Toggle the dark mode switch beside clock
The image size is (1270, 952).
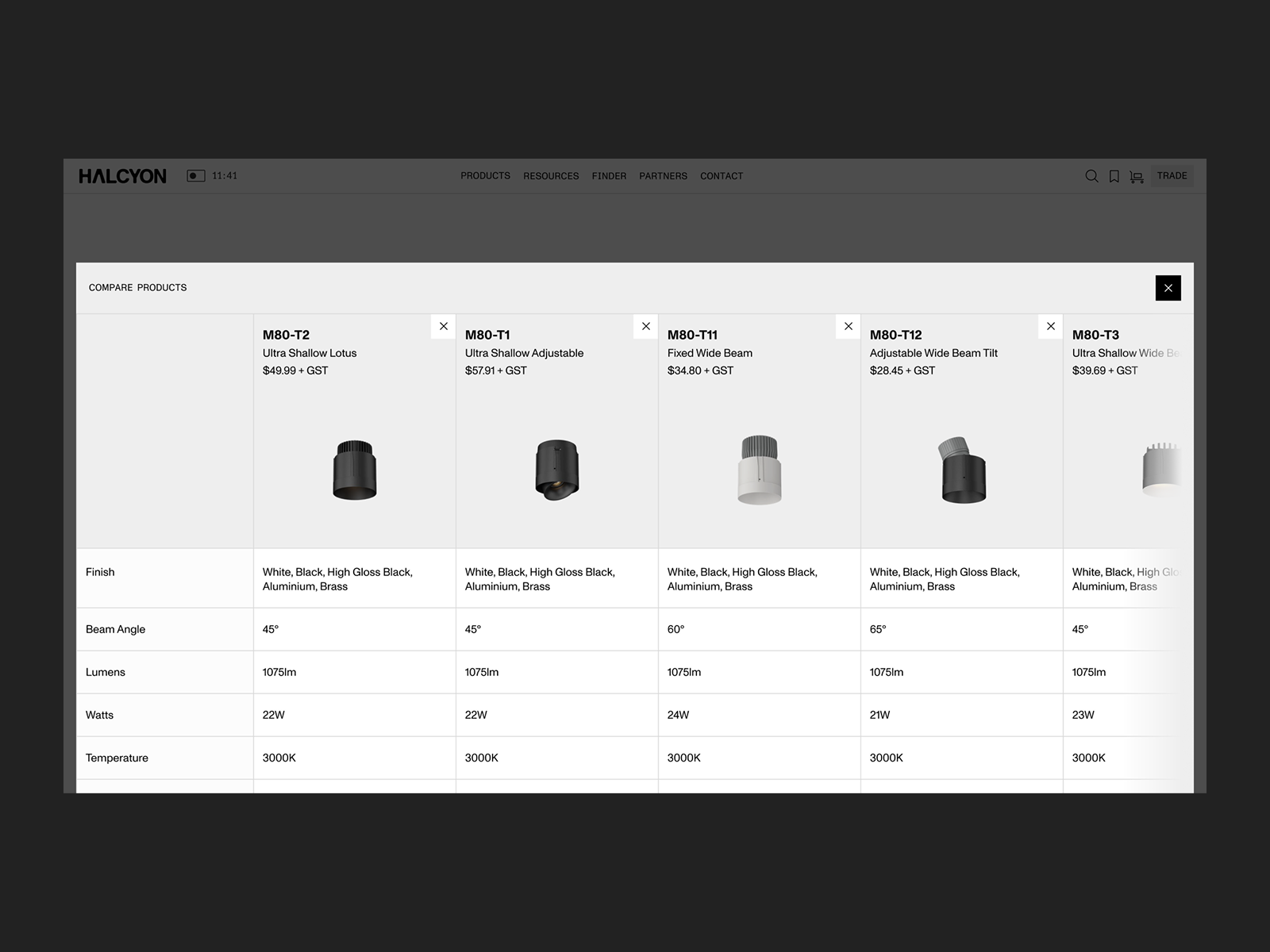pyautogui.click(x=196, y=176)
